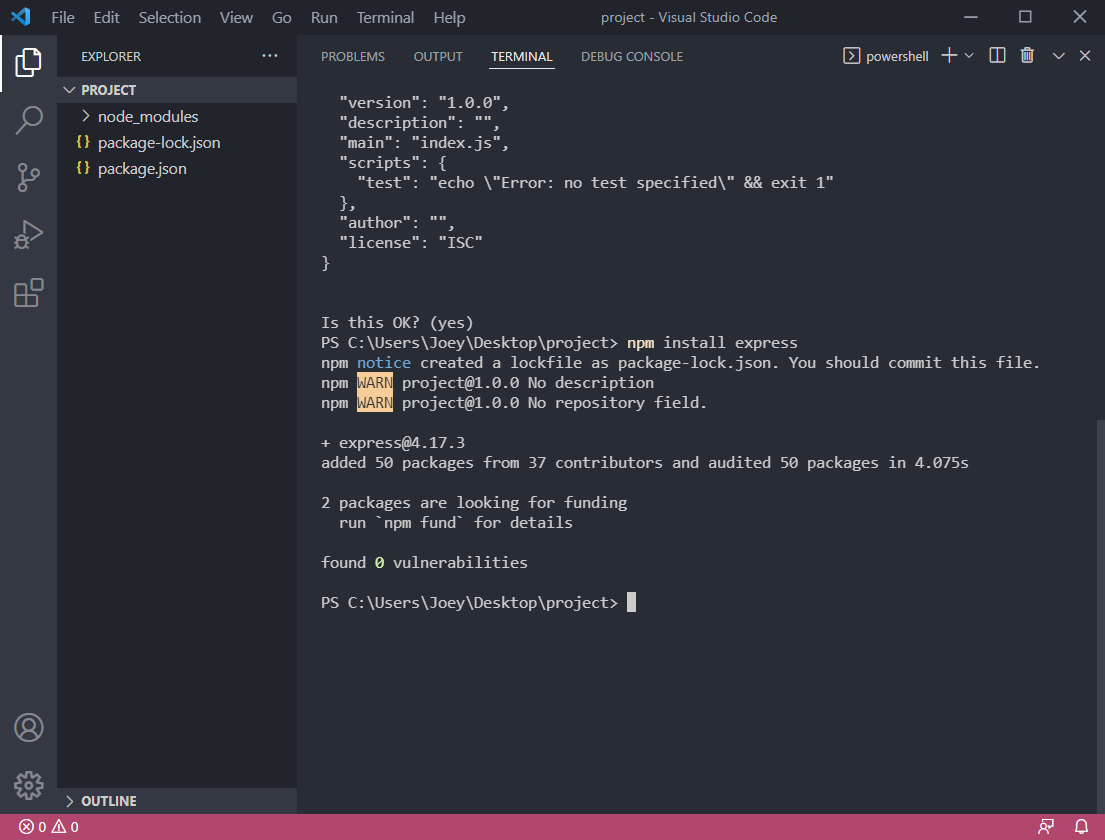Open the Extensions view
This screenshot has width=1105, height=840.
28,292
